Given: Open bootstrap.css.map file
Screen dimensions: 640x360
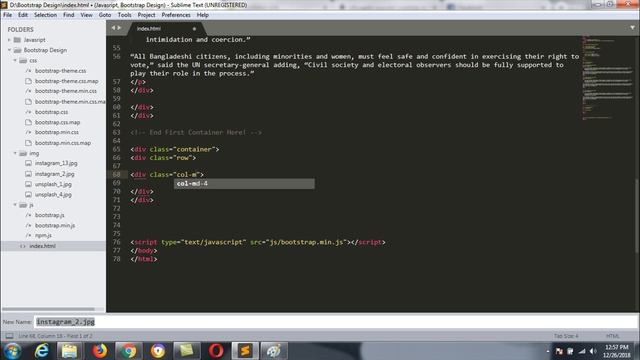Looking at the screenshot, I should [x=58, y=122].
